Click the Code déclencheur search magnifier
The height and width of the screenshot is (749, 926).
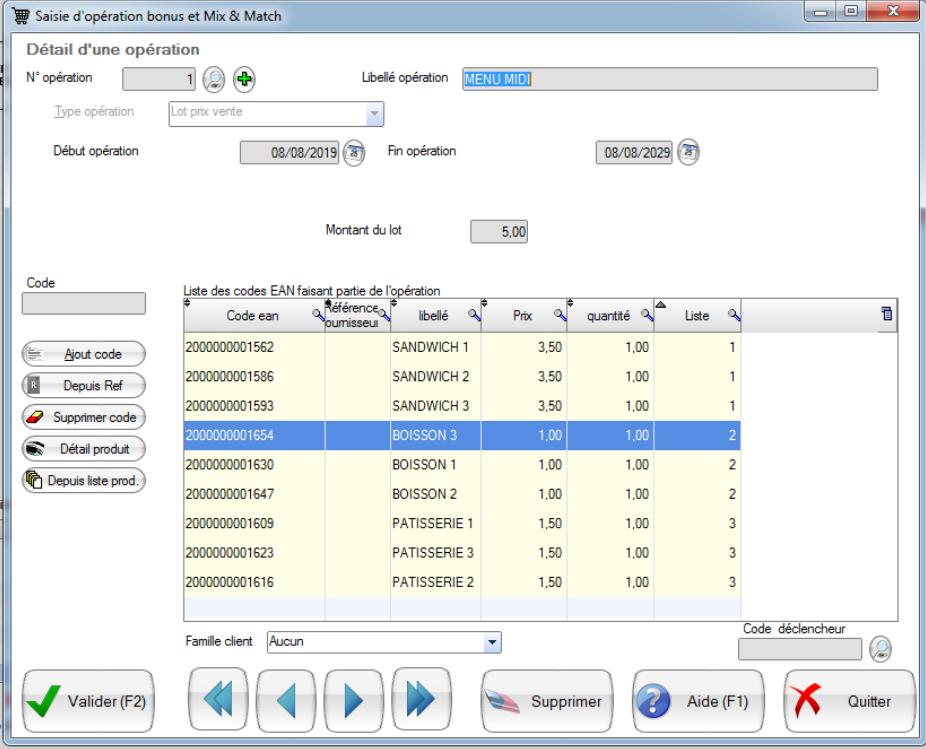[x=880, y=649]
